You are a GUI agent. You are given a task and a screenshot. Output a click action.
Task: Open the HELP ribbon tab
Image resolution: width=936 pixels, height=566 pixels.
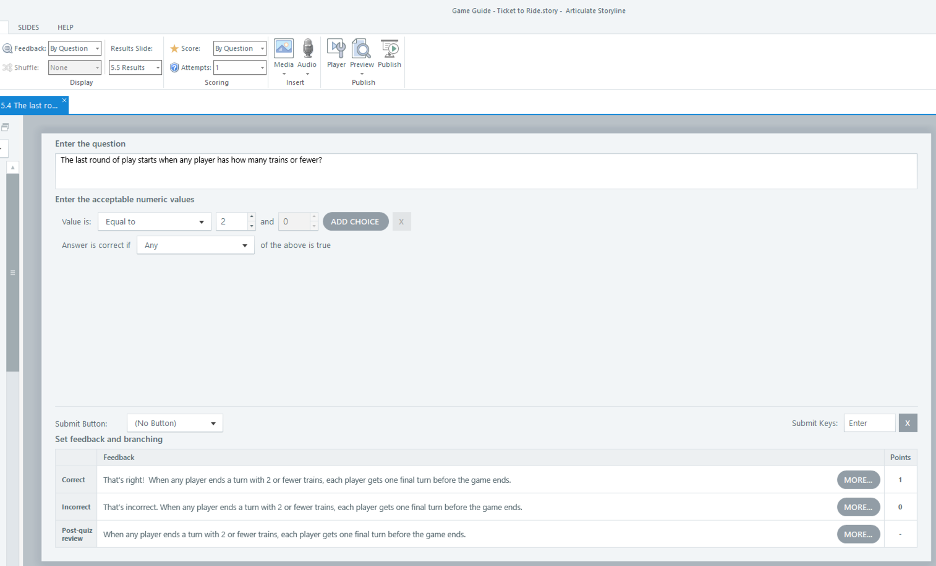click(65, 27)
